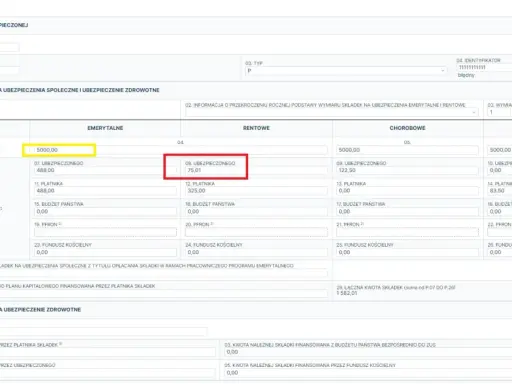Click the 03. Wymiar field showing 1
The height and width of the screenshot is (384, 512).
point(500,112)
